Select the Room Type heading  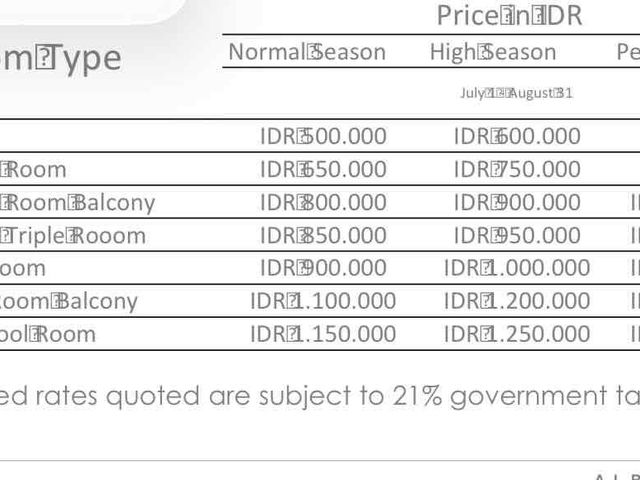click(x=60, y=59)
